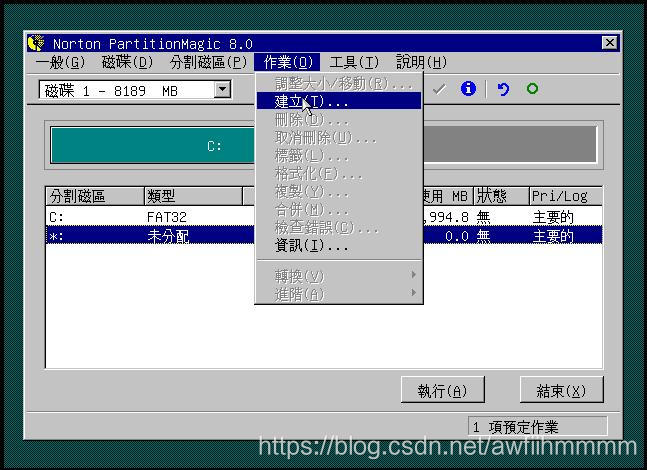Click the 類型 column header
The width and height of the screenshot is (647, 470).
(x=193, y=196)
